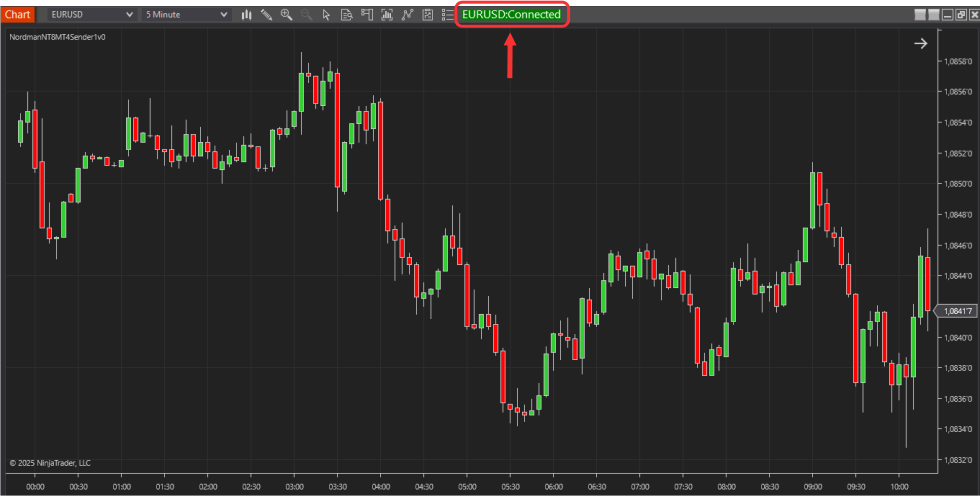Click the zoom in magnifier icon
This screenshot has width=980, height=496.
tap(286, 15)
